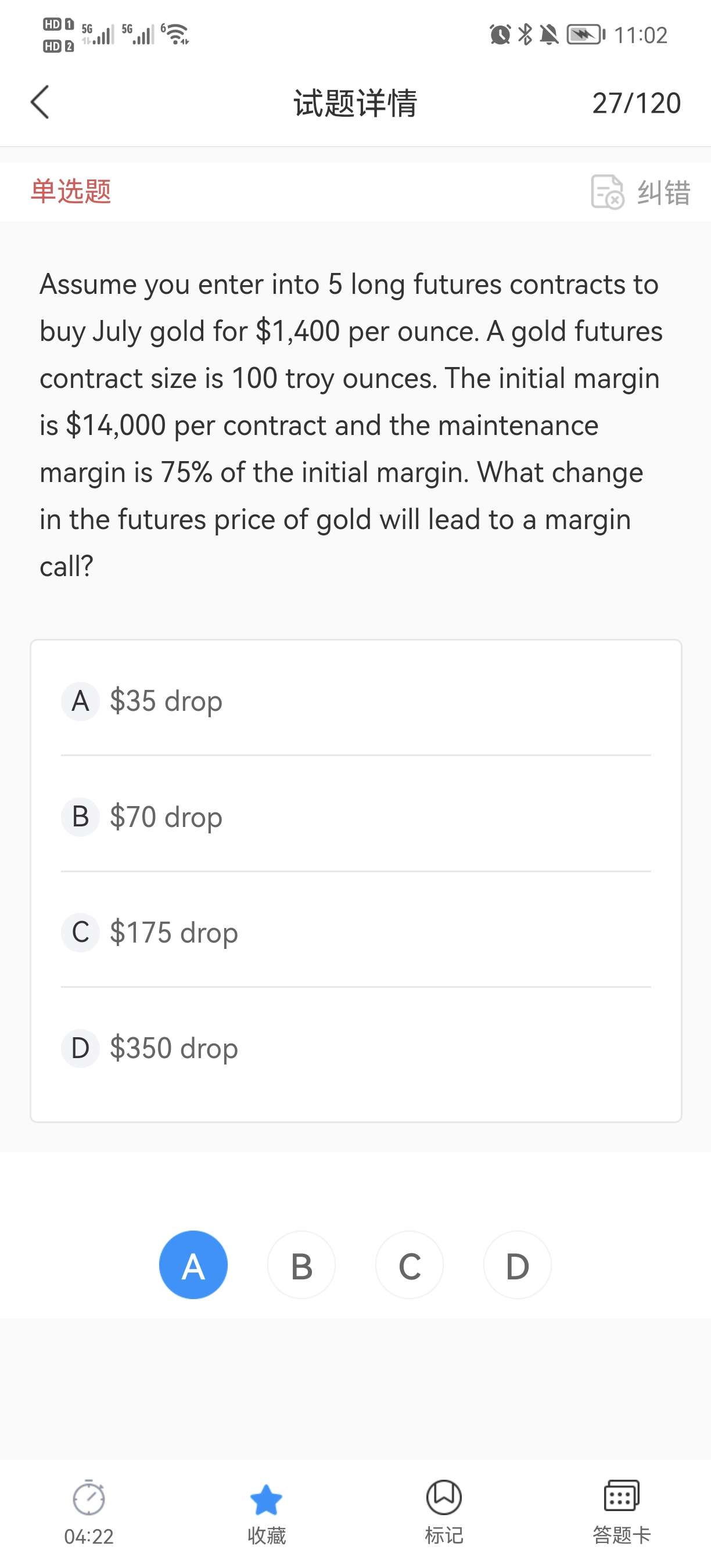Tap the 标记 bookmark icon
Viewport: 711px width, 1568px height.
pos(444,1497)
